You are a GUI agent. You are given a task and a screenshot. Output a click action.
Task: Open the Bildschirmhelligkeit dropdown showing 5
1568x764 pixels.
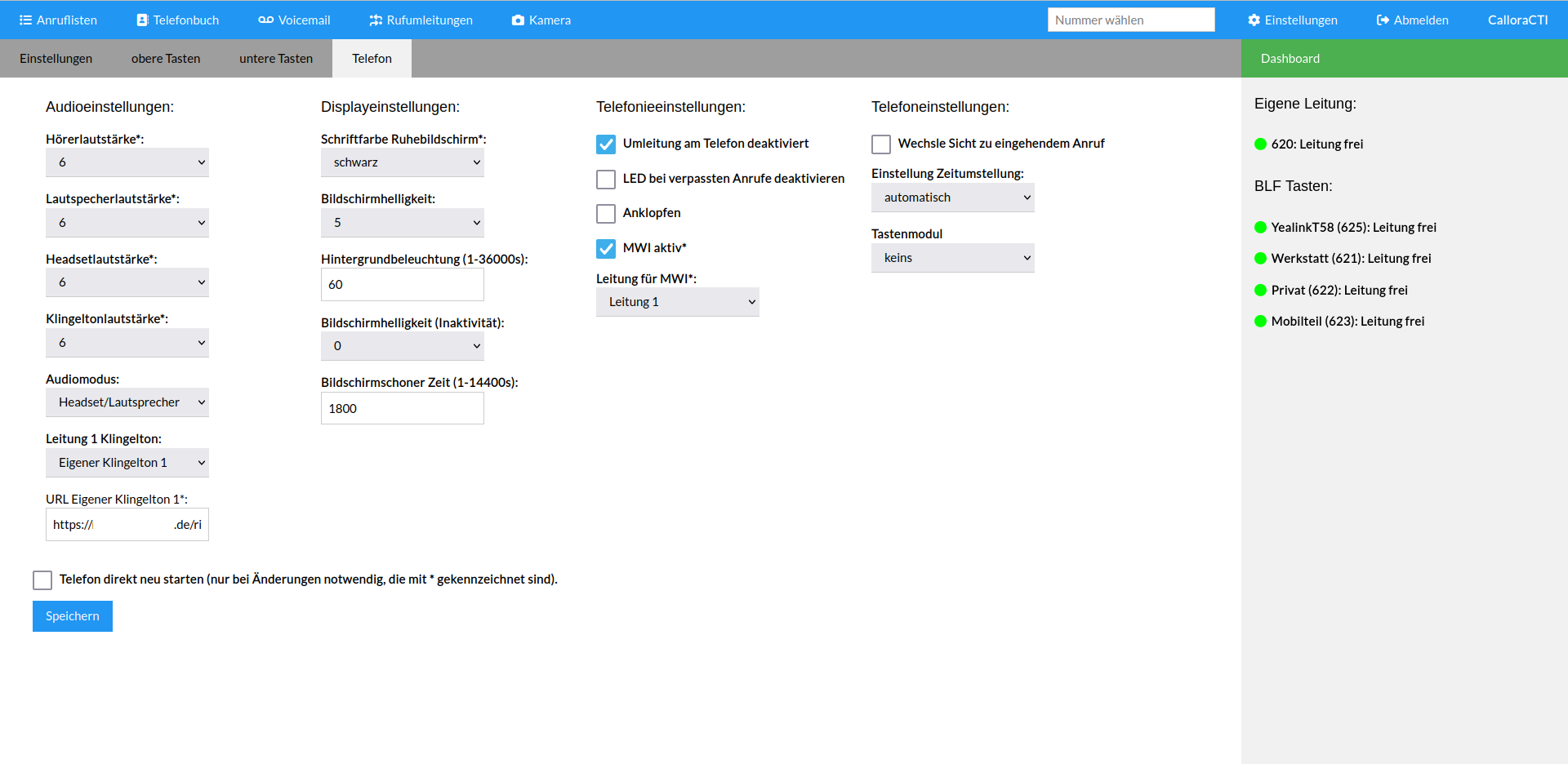(x=403, y=223)
